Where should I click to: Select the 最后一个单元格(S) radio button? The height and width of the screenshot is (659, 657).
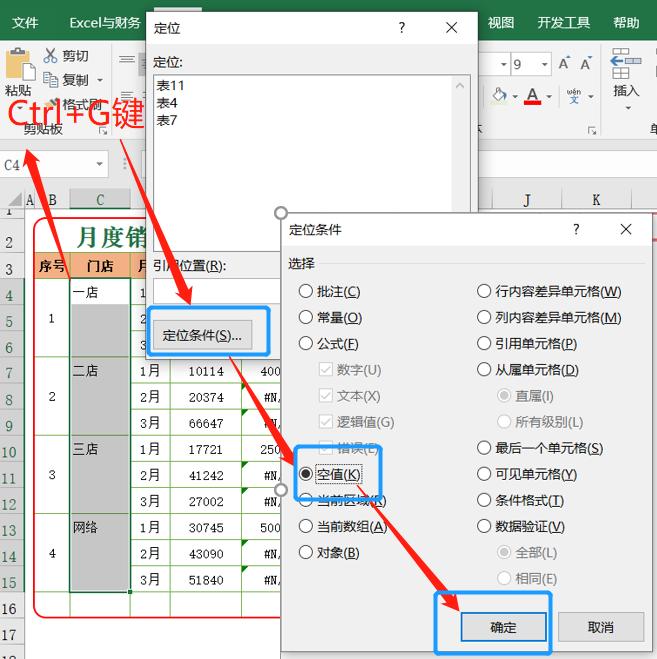tap(484, 448)
